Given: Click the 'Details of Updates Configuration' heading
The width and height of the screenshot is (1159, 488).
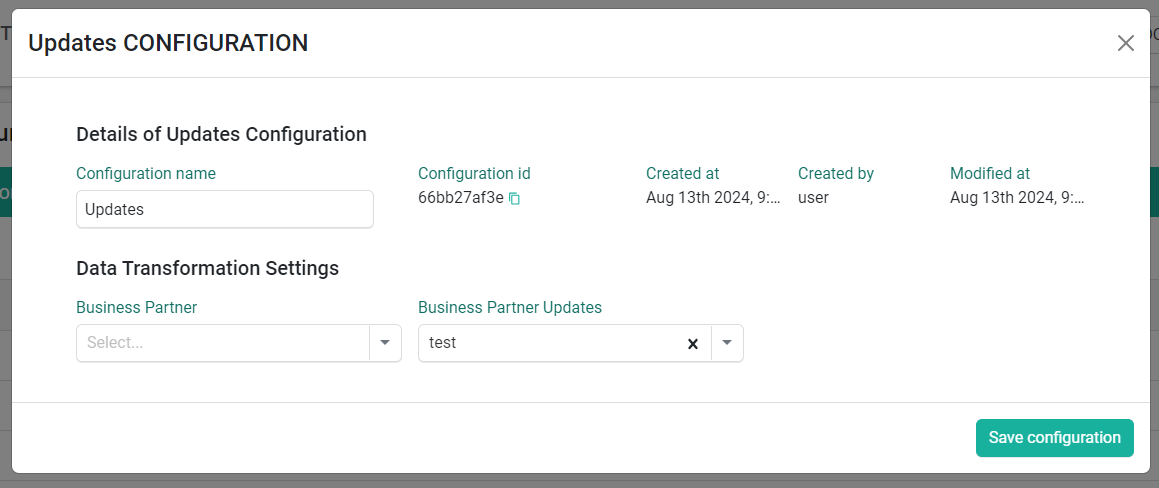Looking at the screenshot, I should click(222, 135).
